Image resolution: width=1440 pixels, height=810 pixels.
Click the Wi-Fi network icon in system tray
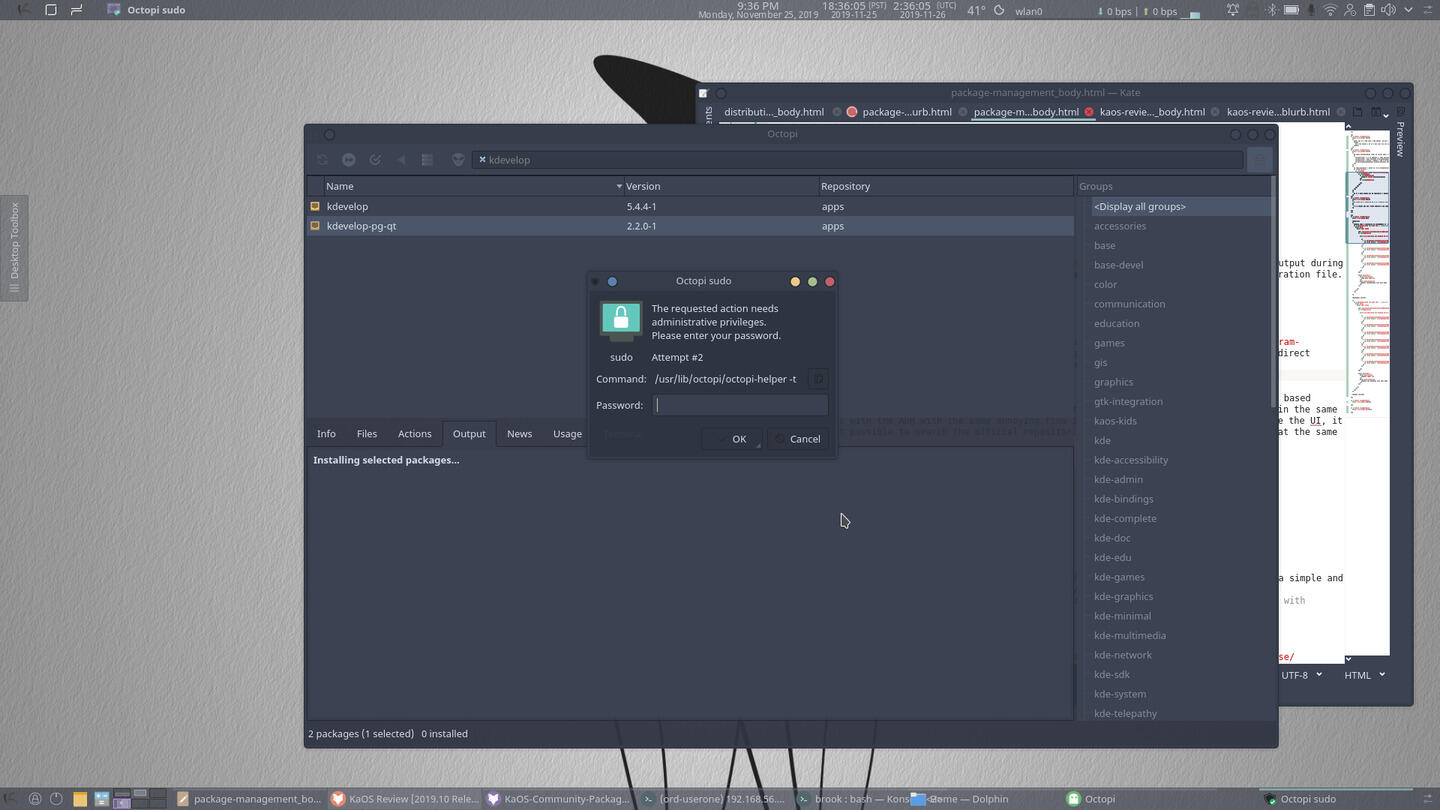click(x=1330, y=10)
